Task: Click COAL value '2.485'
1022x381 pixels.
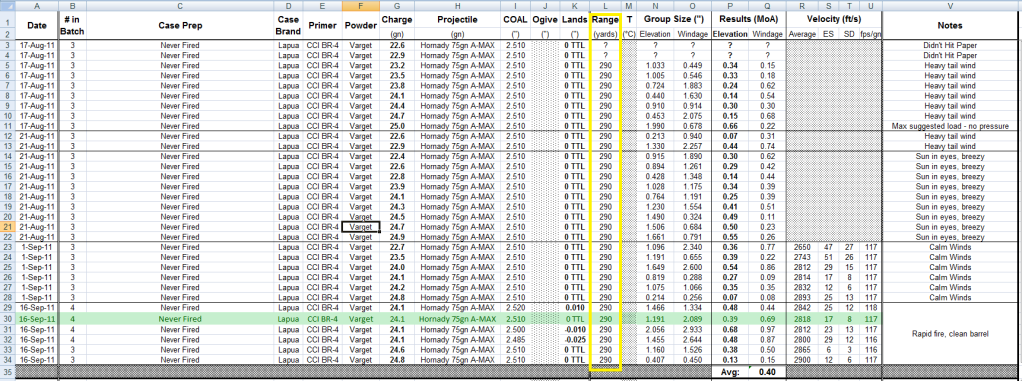Action: click(x=515, y=339)
